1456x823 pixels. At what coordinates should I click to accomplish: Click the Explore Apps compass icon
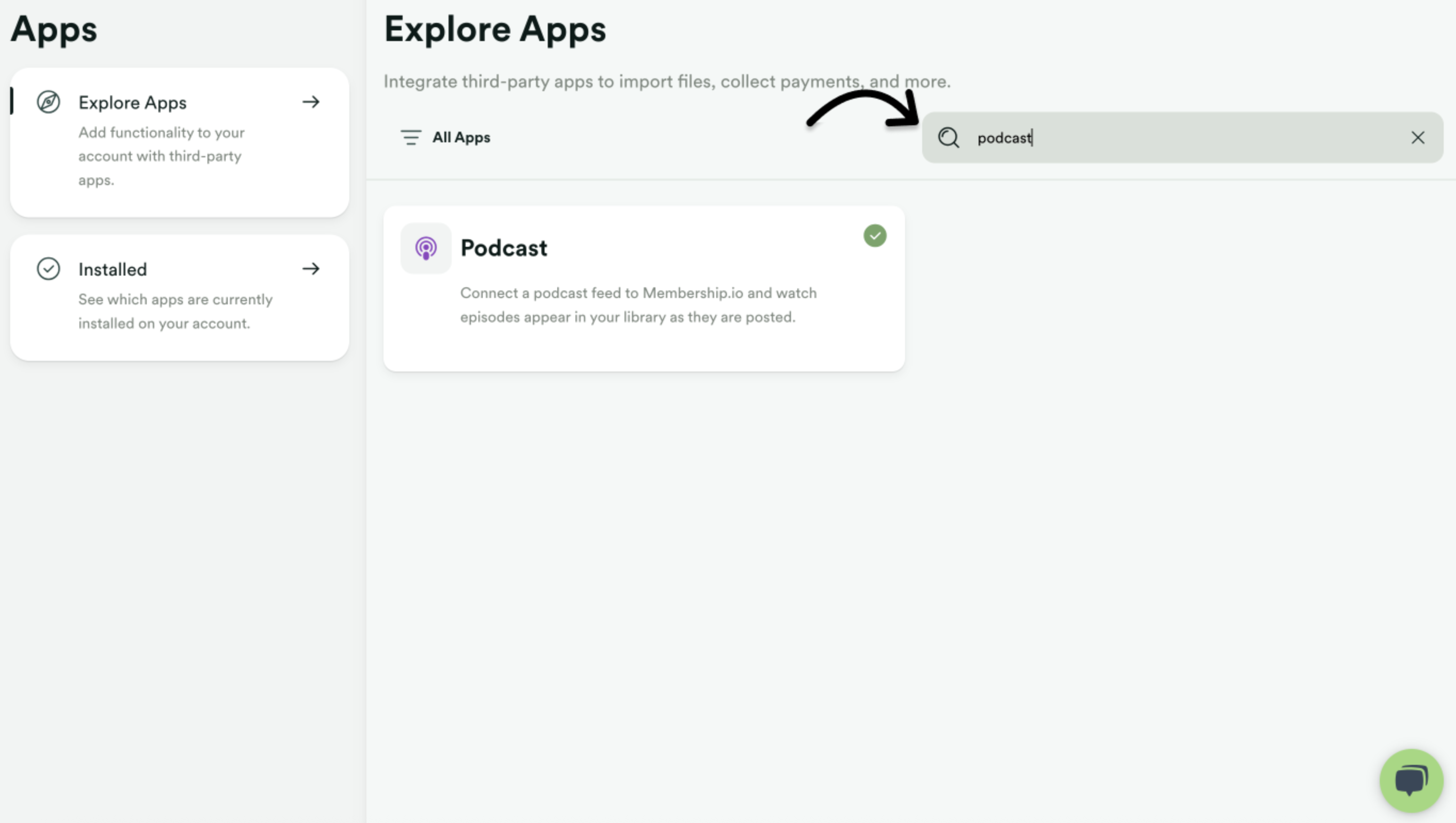(x=49, y=102)
